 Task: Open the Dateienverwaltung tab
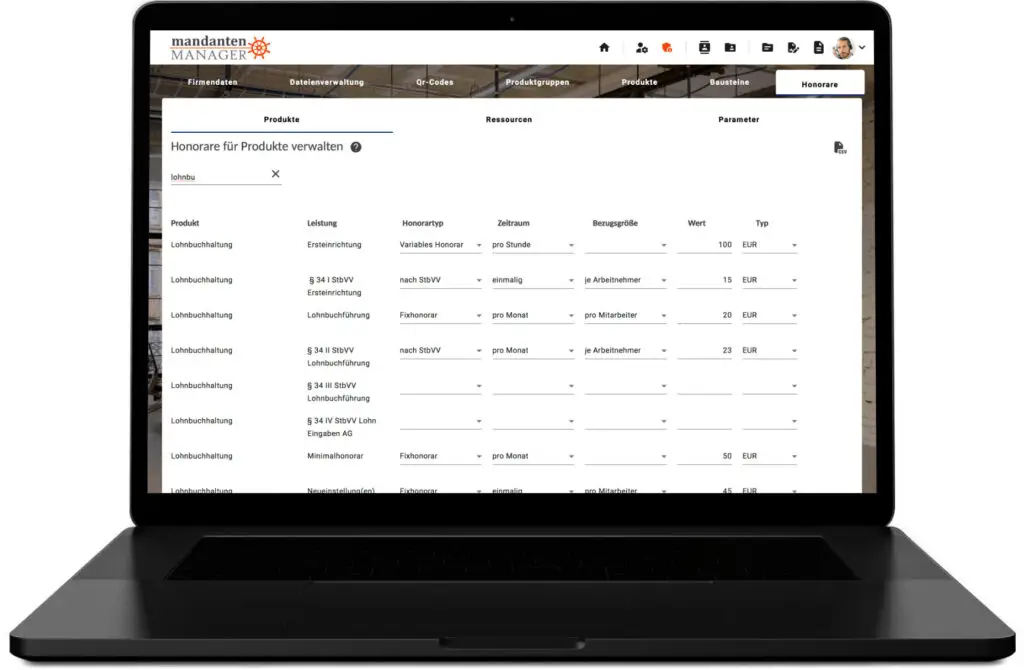327,82
